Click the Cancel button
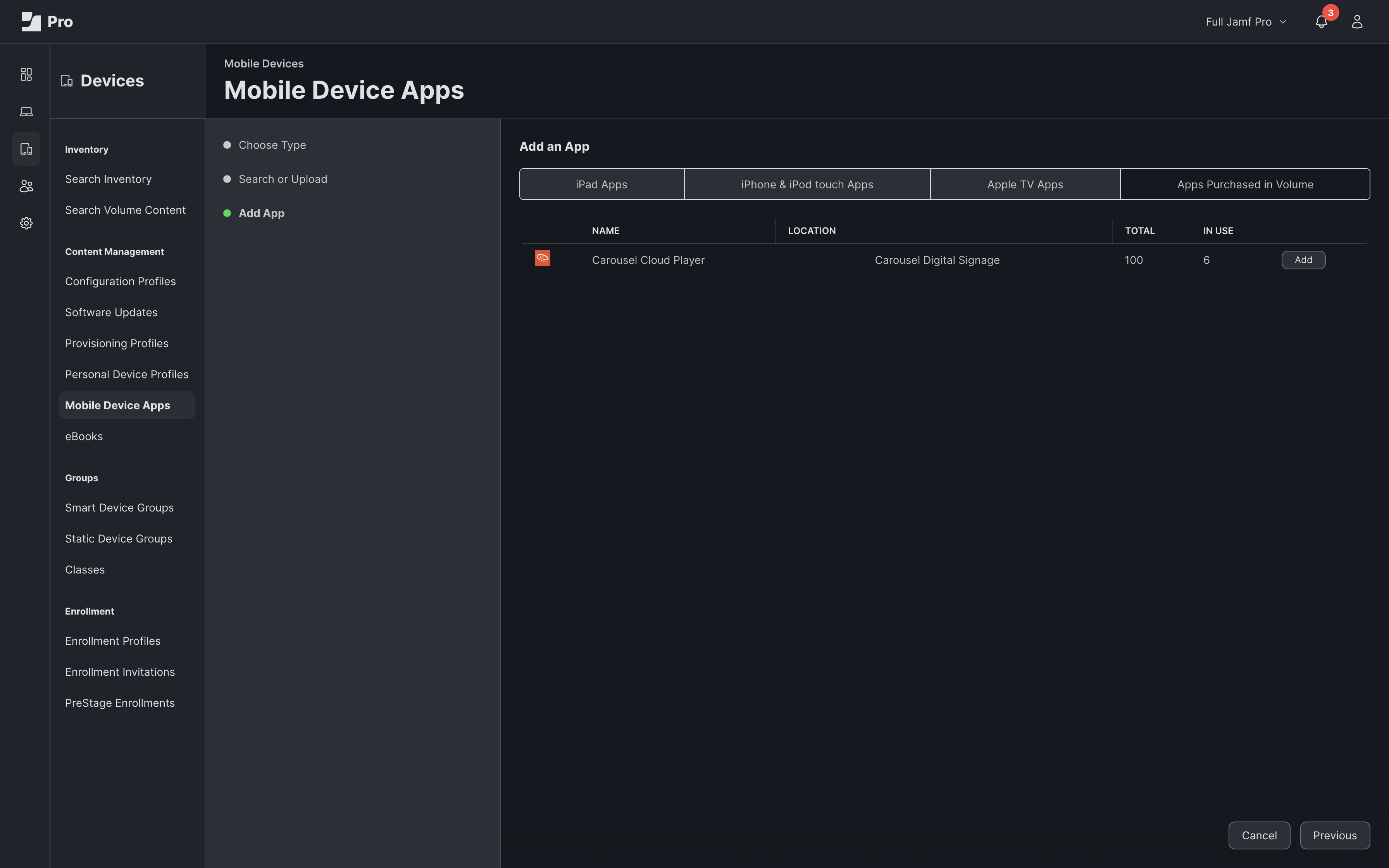This screenshot has width=1389, height=868. point(1259,835)
